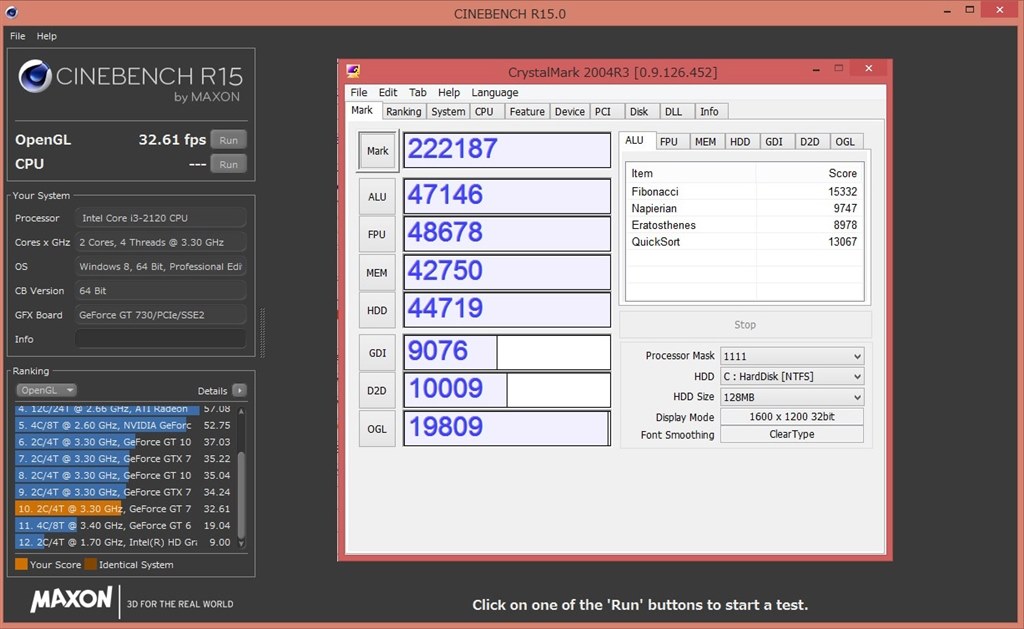Image resolution: width=1024 pixels, height=629 pixels.
Task: Select ranking entry 12 Intel HD Graphics
Action: (x=124, y=542)
